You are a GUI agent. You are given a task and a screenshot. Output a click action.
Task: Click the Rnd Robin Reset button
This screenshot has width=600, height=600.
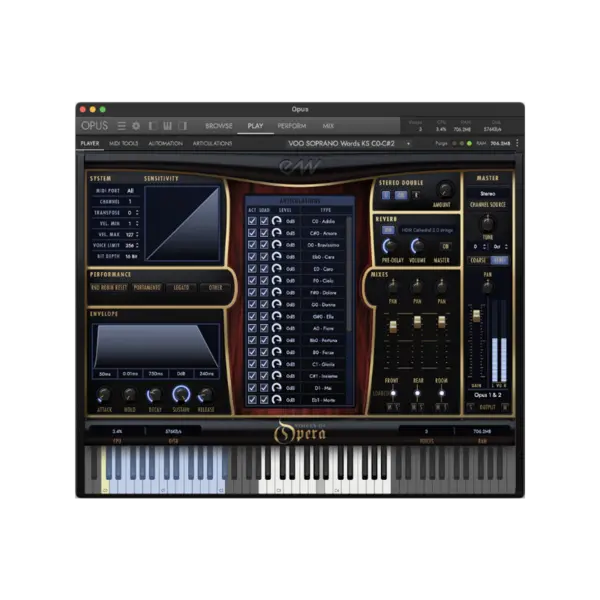(109, 287)
